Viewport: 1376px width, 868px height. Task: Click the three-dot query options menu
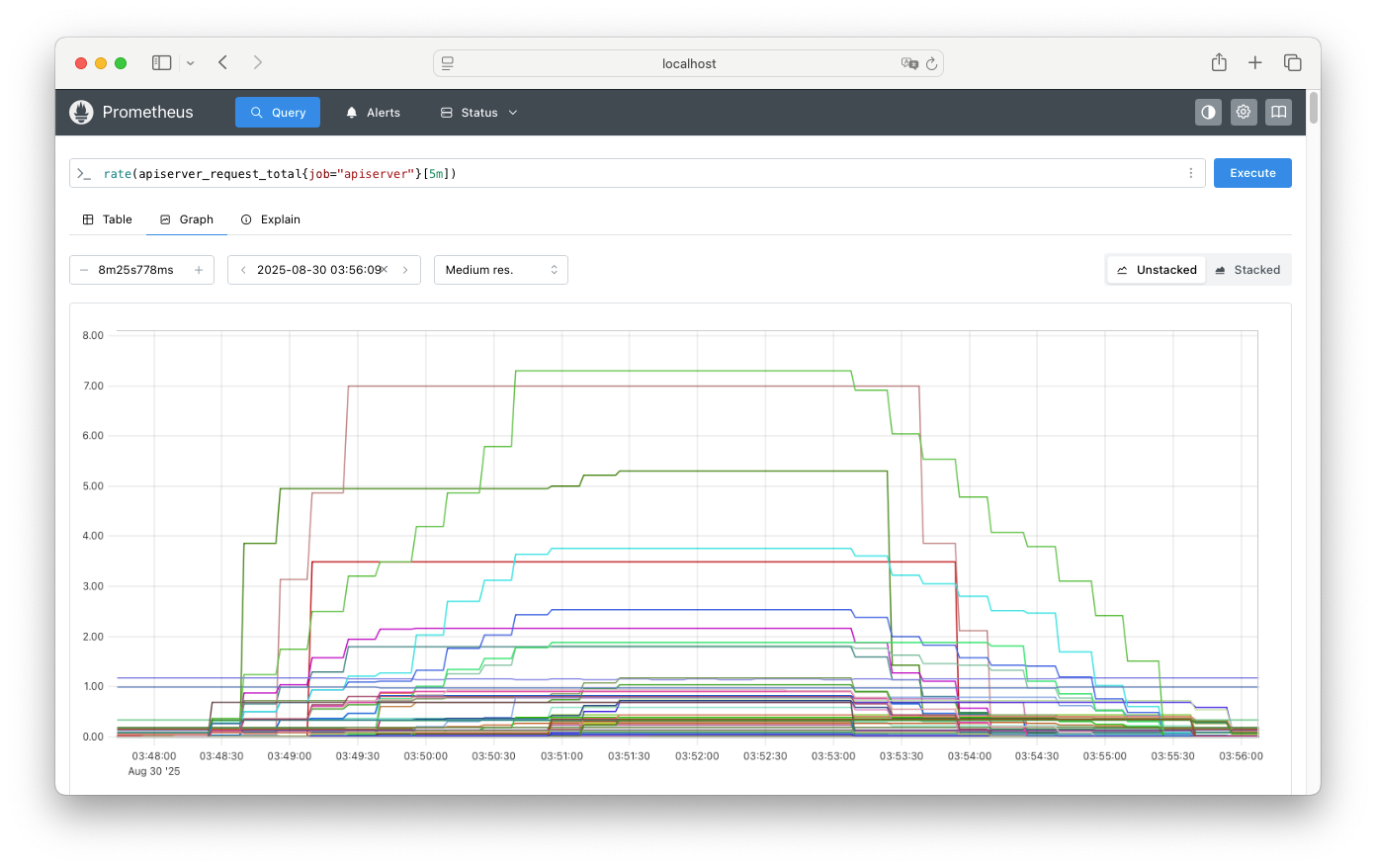[x=1191, y=173]
